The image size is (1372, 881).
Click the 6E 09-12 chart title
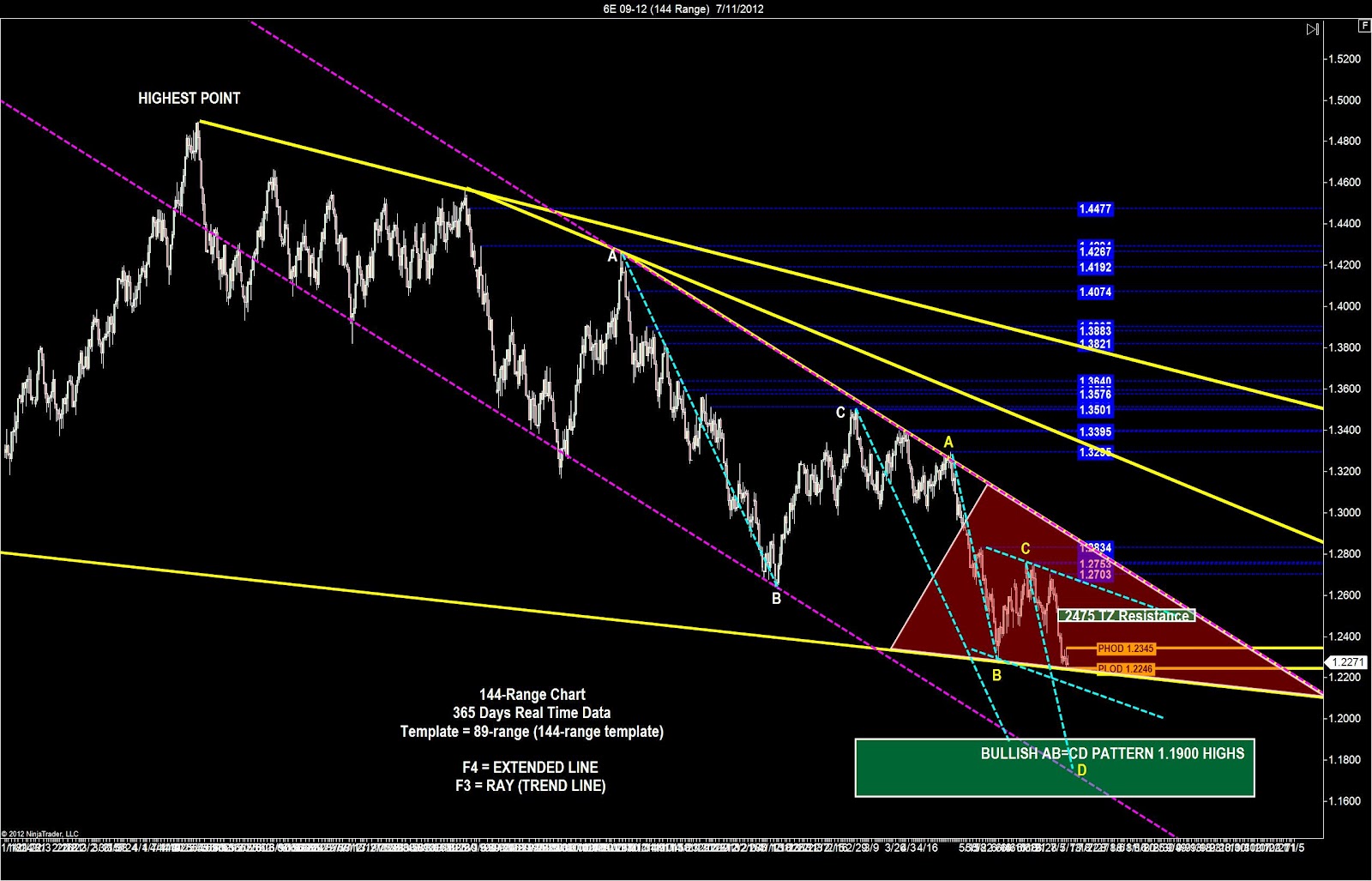682,7
